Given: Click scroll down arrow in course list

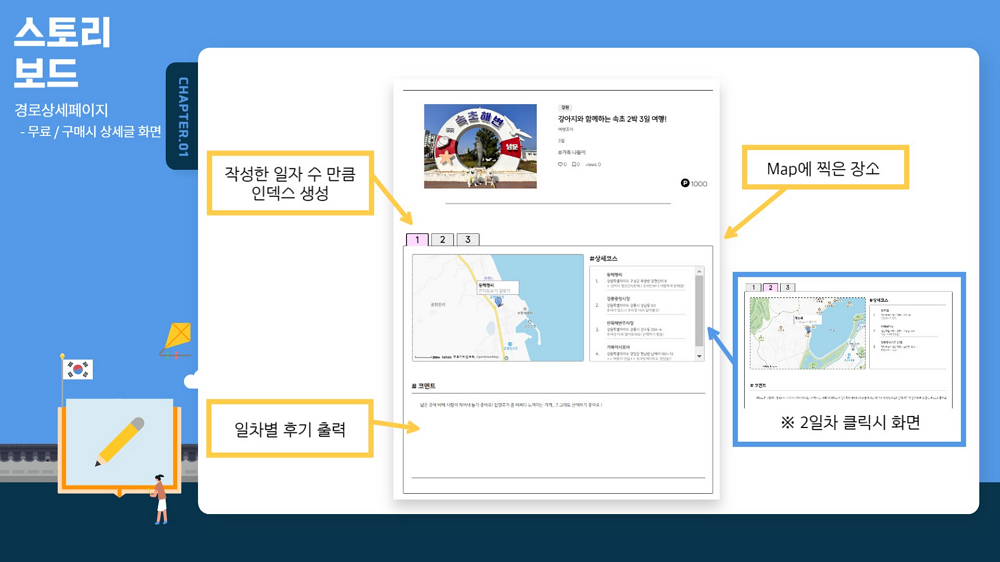Looking at the screenshot, I should pyautogui.click(x=699, y=356).
